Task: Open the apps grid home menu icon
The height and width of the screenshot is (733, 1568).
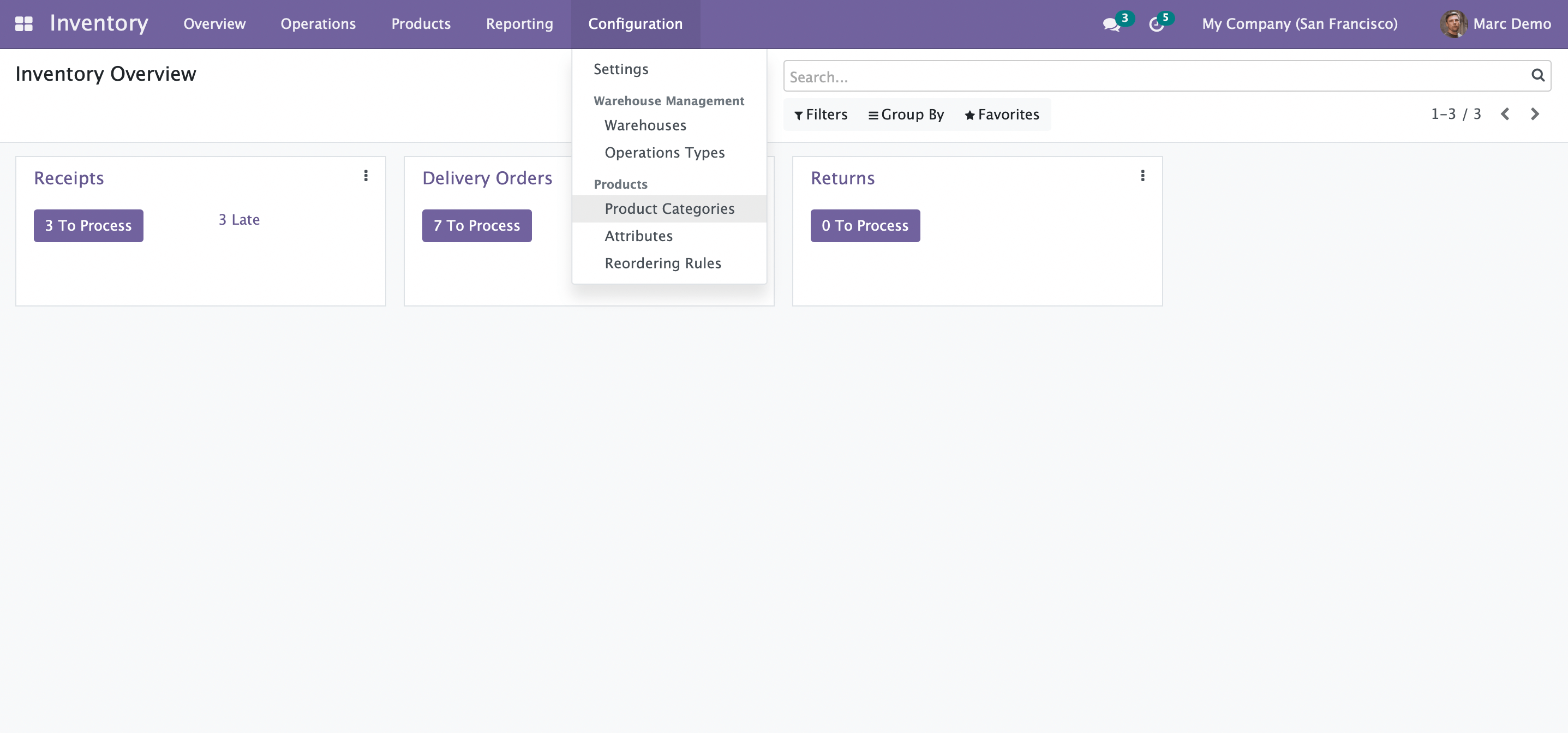Action: (24, 23)
